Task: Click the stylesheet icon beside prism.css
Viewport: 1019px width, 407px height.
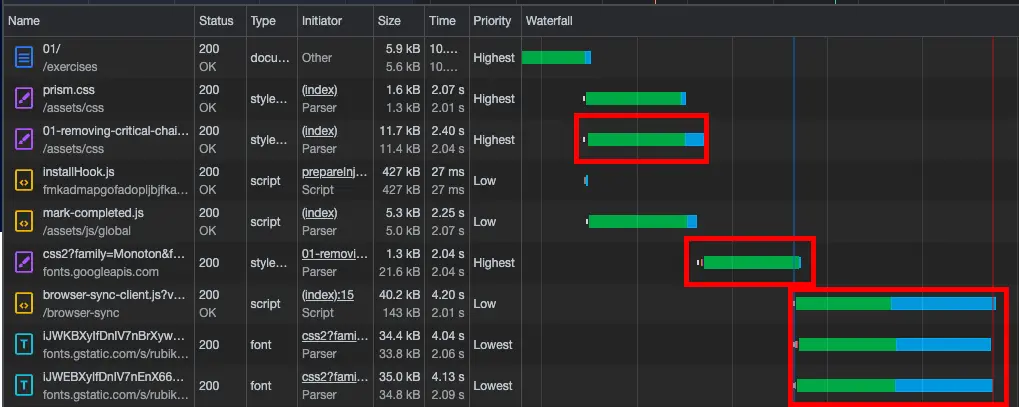Action: point(24,99)
